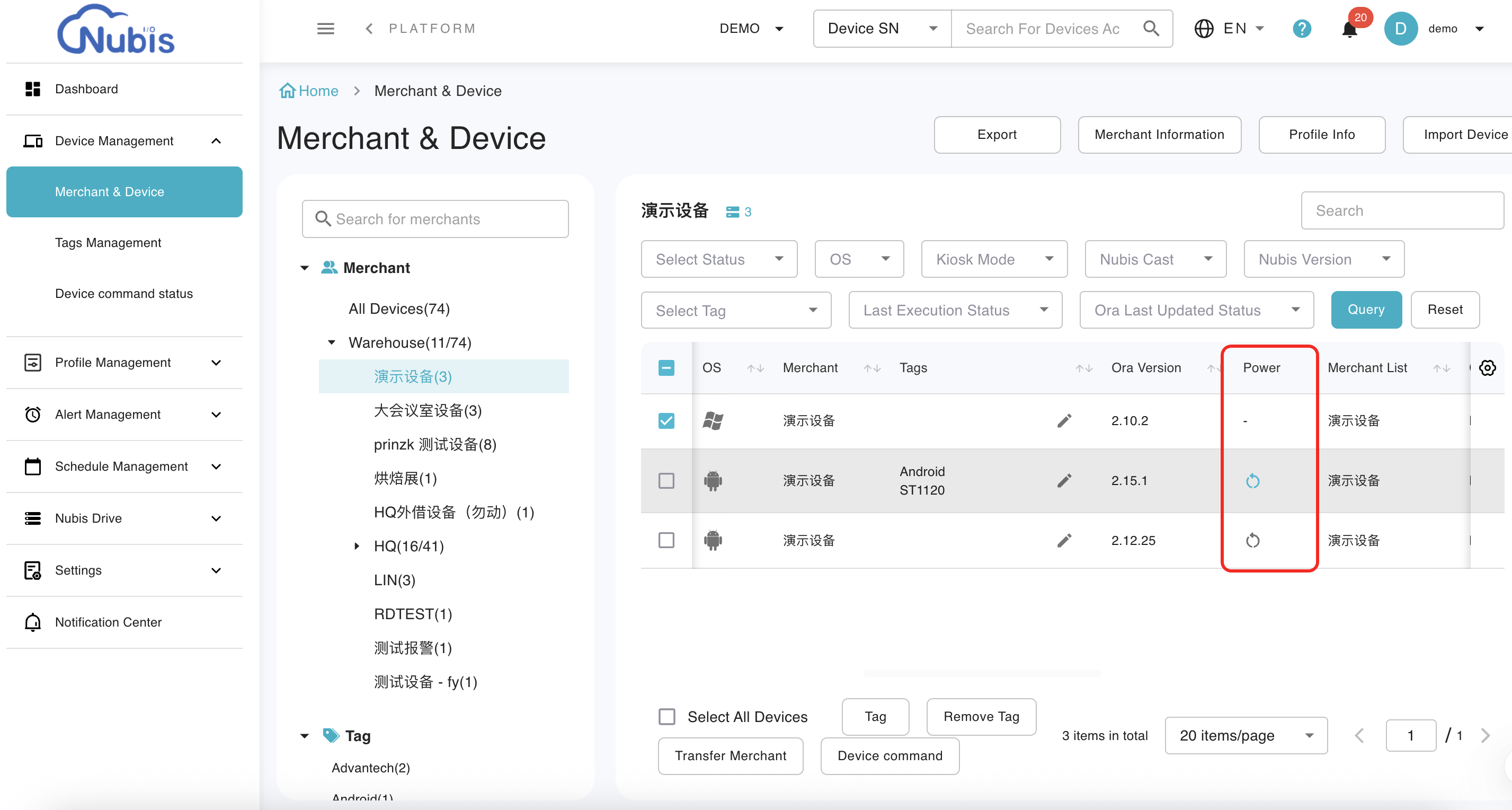Click power restart icon for 2.15.1 device
The width and height of the screenshot is (1512, 810).
(1252, 481)
